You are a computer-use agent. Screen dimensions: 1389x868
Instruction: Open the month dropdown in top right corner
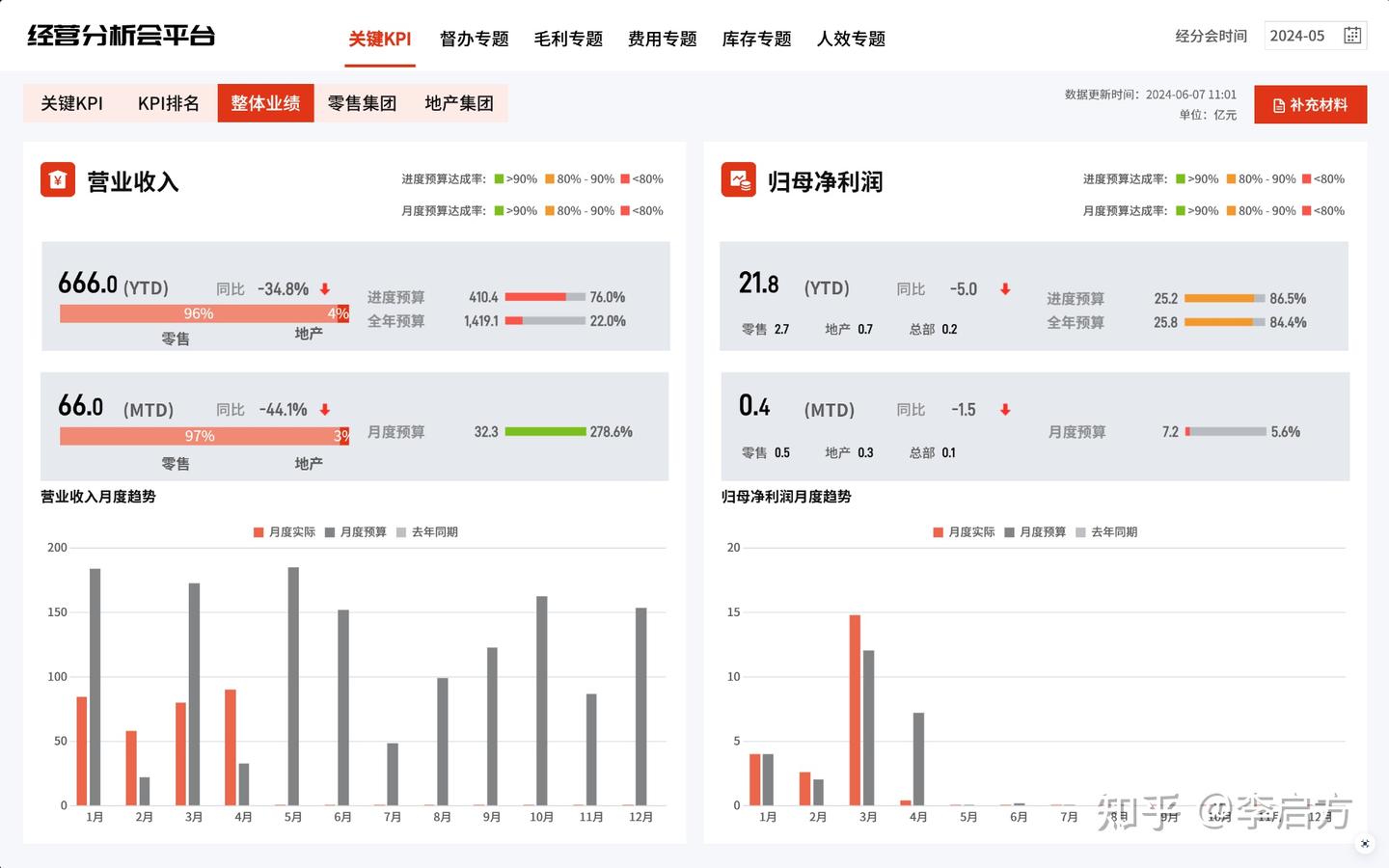pos(1315,35)
